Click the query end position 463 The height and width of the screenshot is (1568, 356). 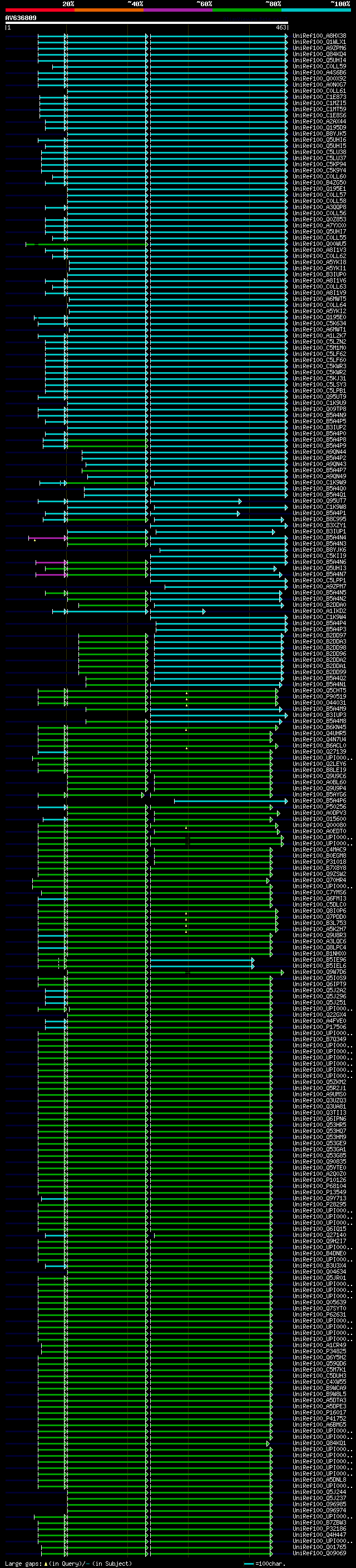[x=280, y=27]
